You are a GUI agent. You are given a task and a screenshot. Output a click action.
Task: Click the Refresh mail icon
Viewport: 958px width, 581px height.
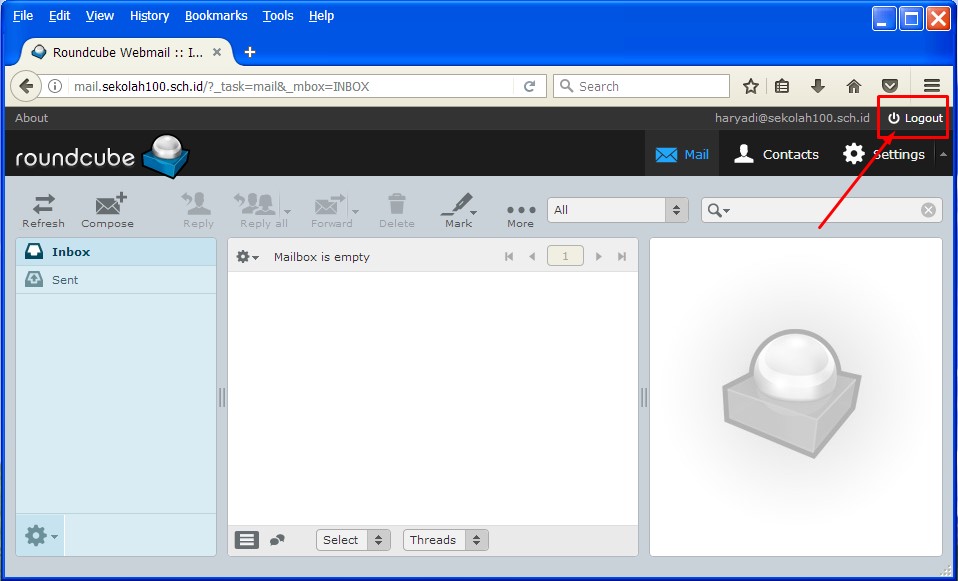coord(43,210)
